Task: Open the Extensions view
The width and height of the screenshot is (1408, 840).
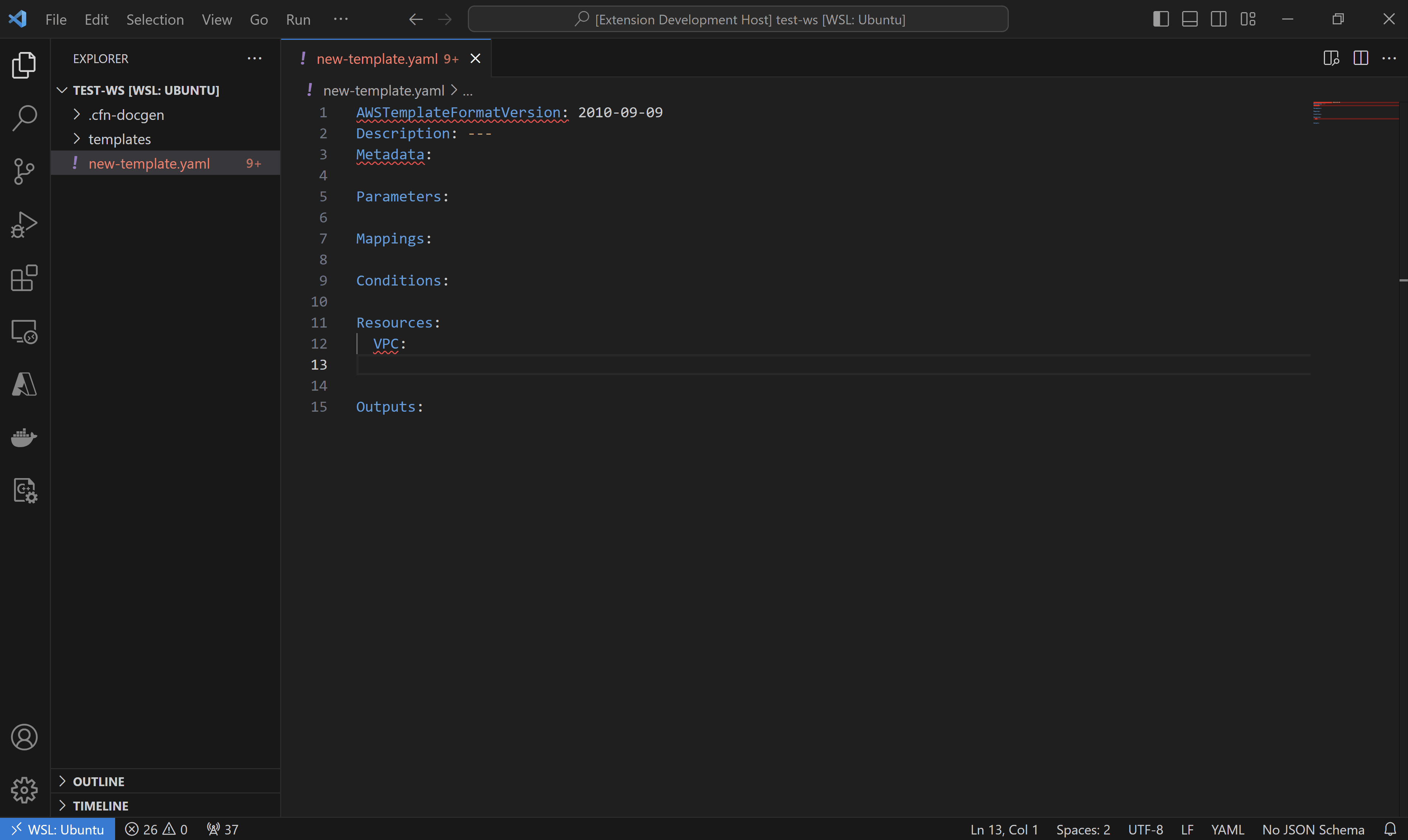Action: (x=24, y=278)
